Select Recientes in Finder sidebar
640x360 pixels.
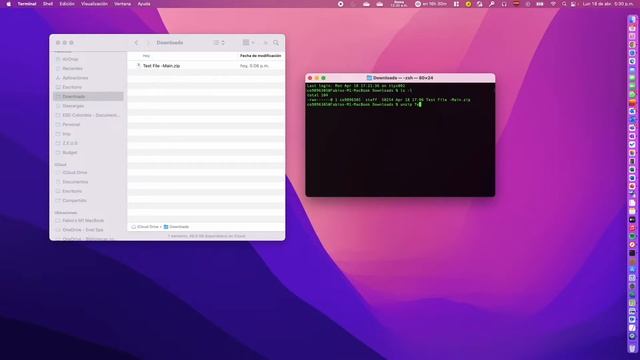[x=72, y=69]
